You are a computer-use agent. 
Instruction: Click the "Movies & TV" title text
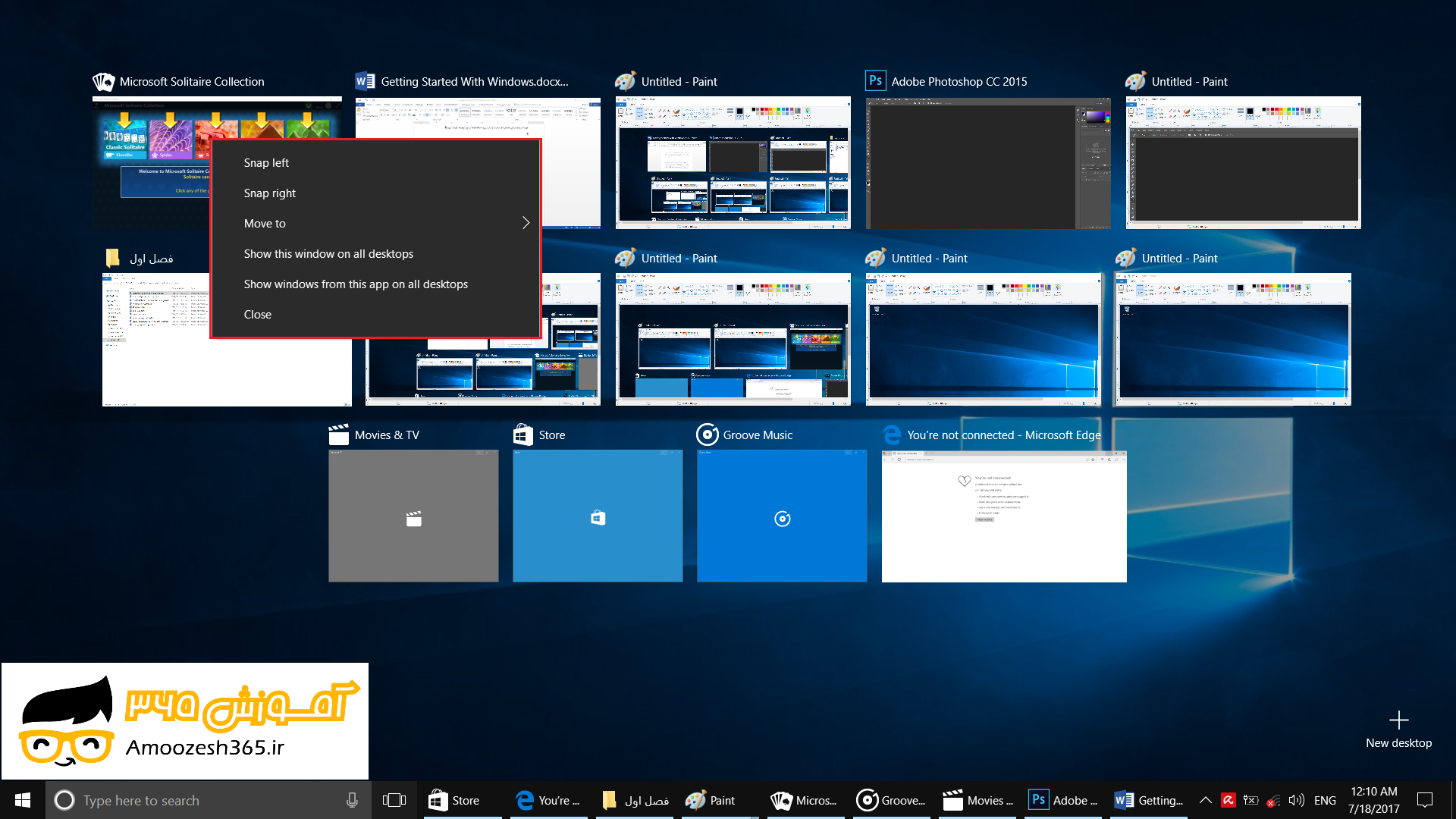click(387, 435)
